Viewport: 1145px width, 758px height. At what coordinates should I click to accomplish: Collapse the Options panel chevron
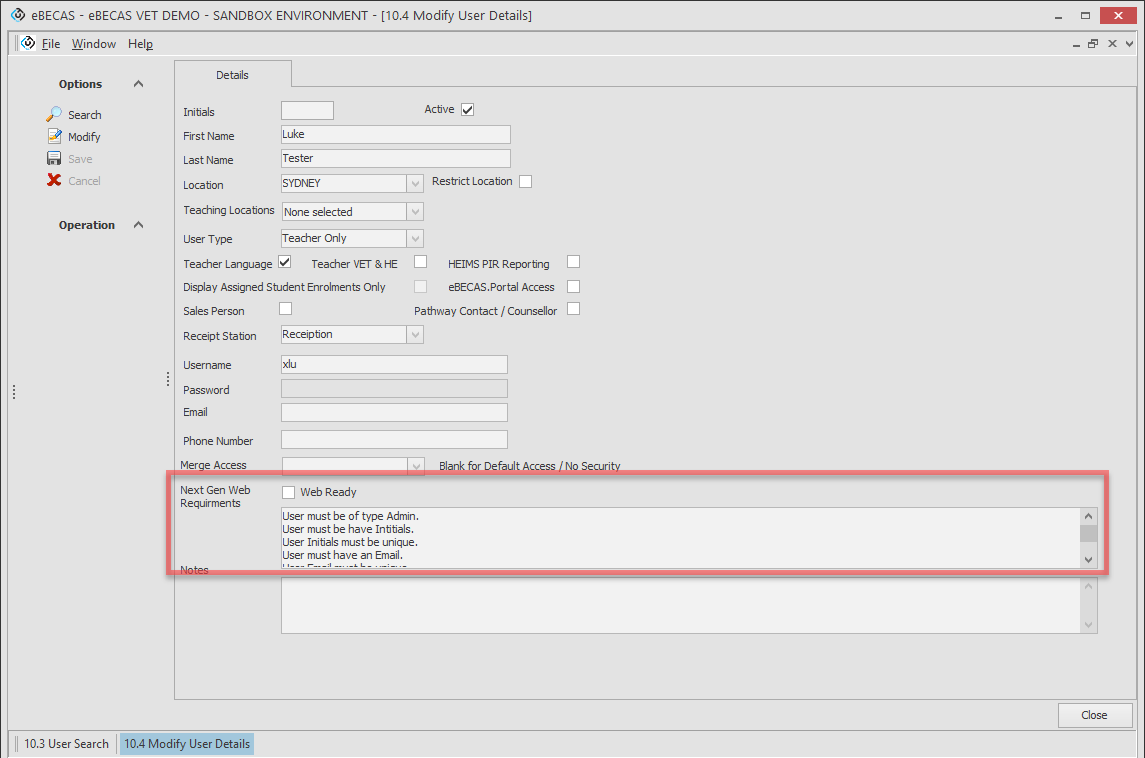click(x=138, y=84)
